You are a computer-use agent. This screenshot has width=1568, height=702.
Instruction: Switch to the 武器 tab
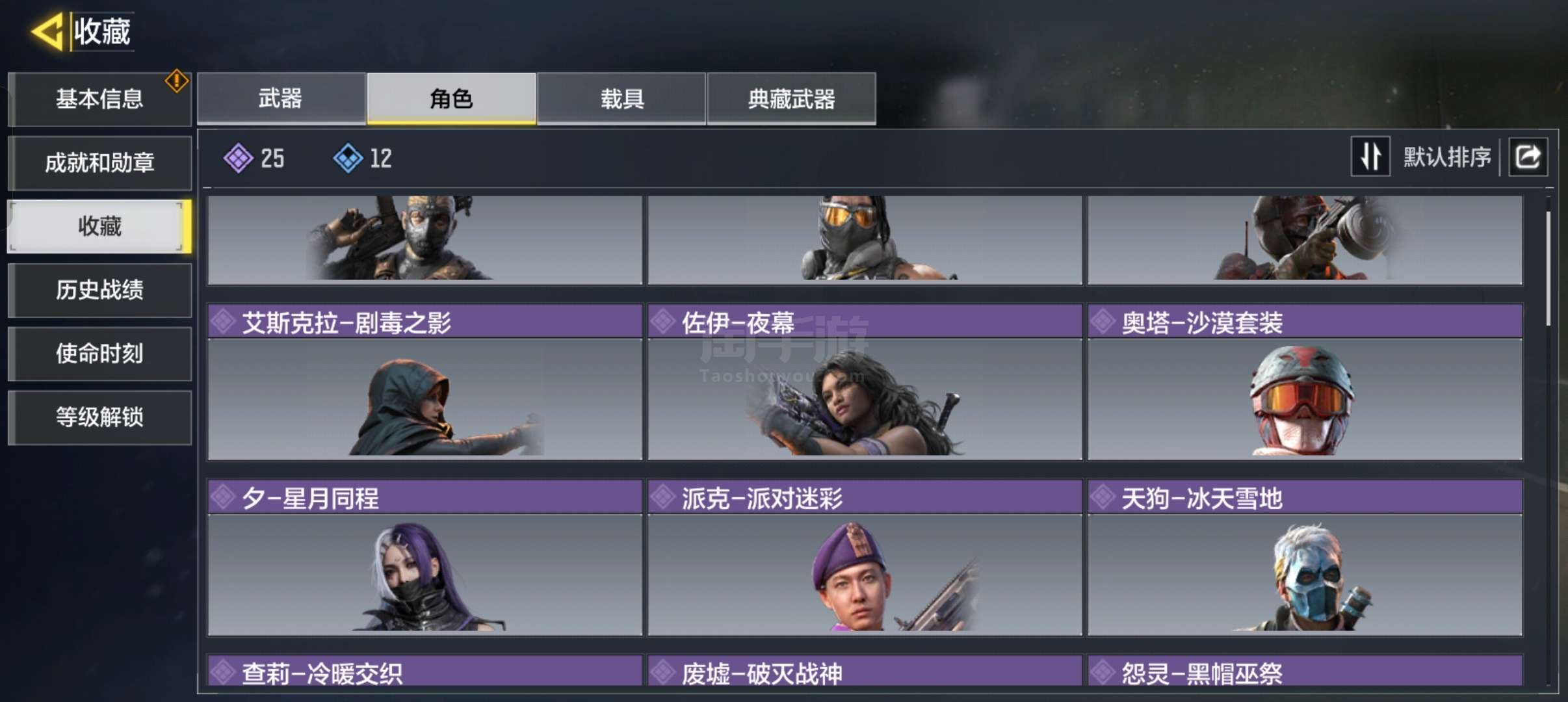pyautogui.click(x=281, y=98)
